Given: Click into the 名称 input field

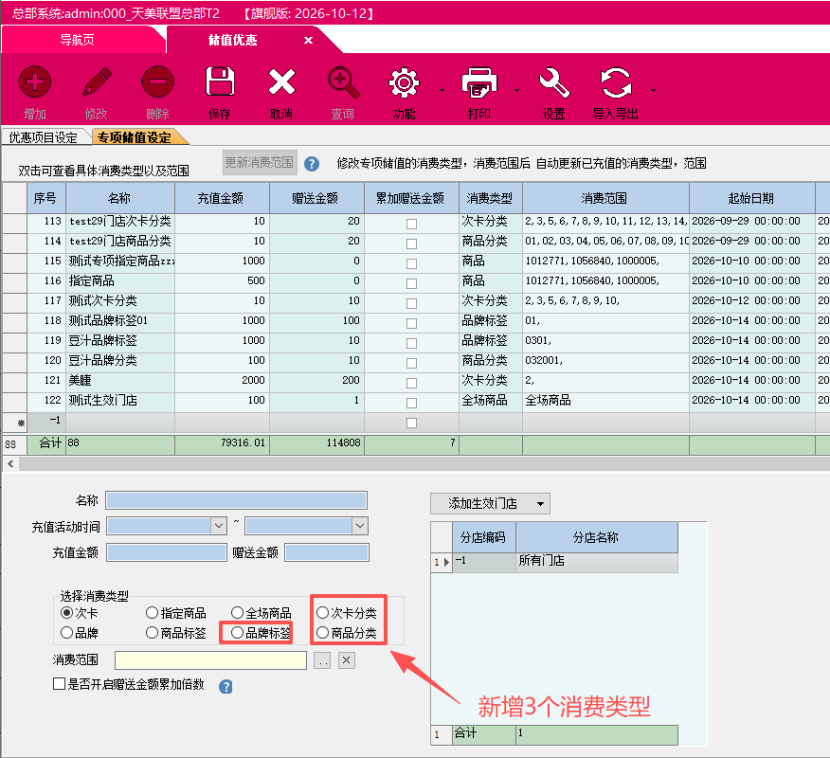Looking at the screenshot, I should (236, 500).
